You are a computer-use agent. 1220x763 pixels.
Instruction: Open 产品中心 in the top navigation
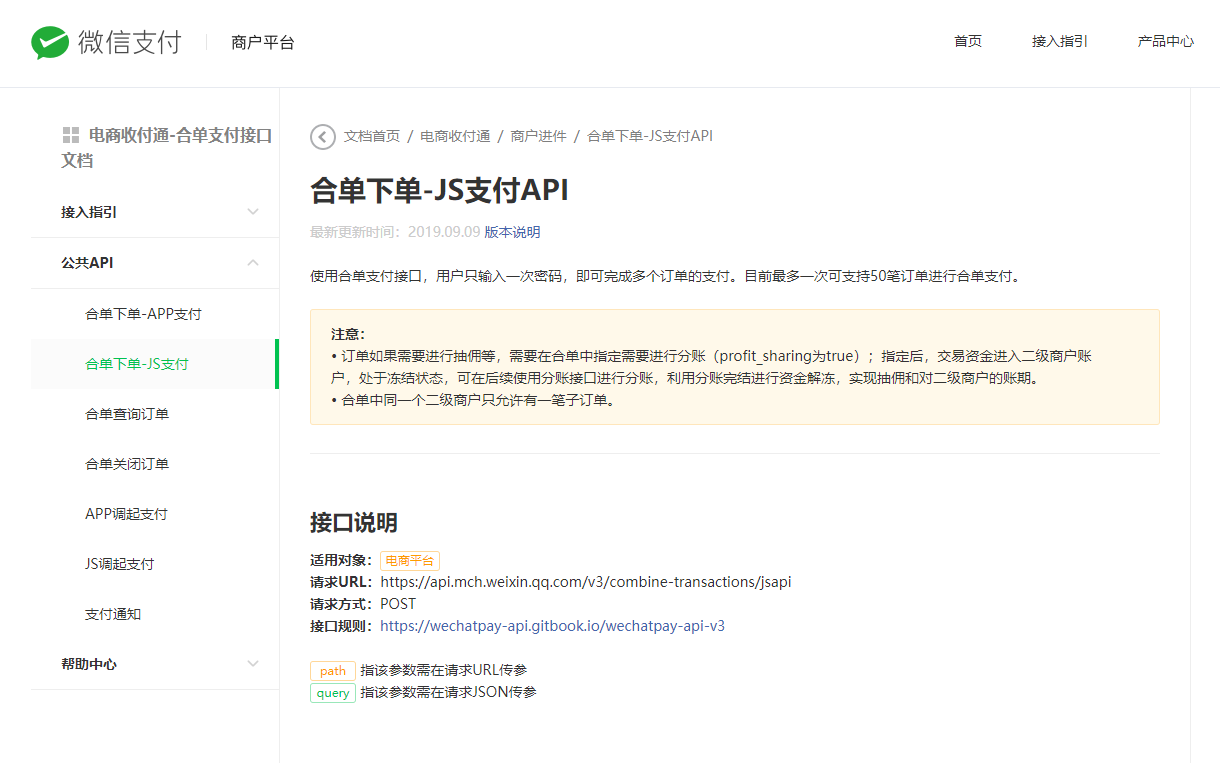click(x=1166, y=42)
